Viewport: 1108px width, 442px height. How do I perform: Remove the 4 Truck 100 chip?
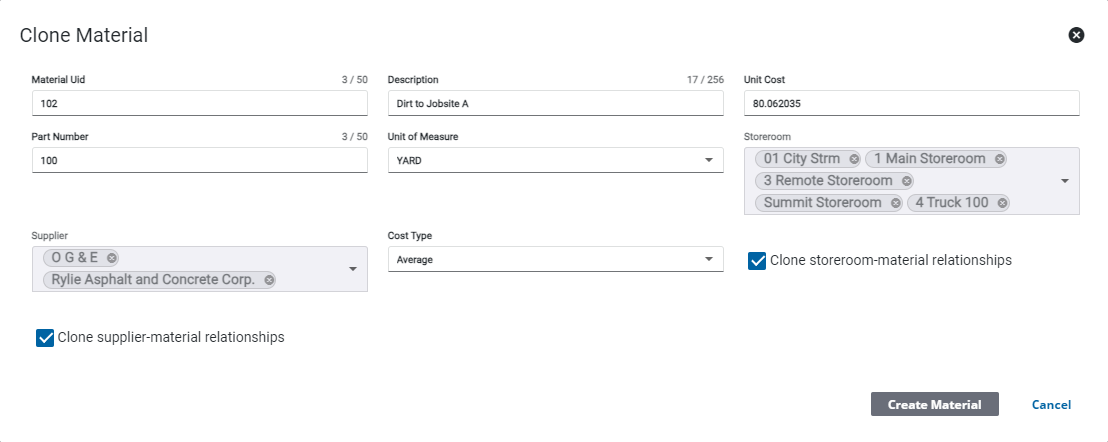coord(1002,203)
